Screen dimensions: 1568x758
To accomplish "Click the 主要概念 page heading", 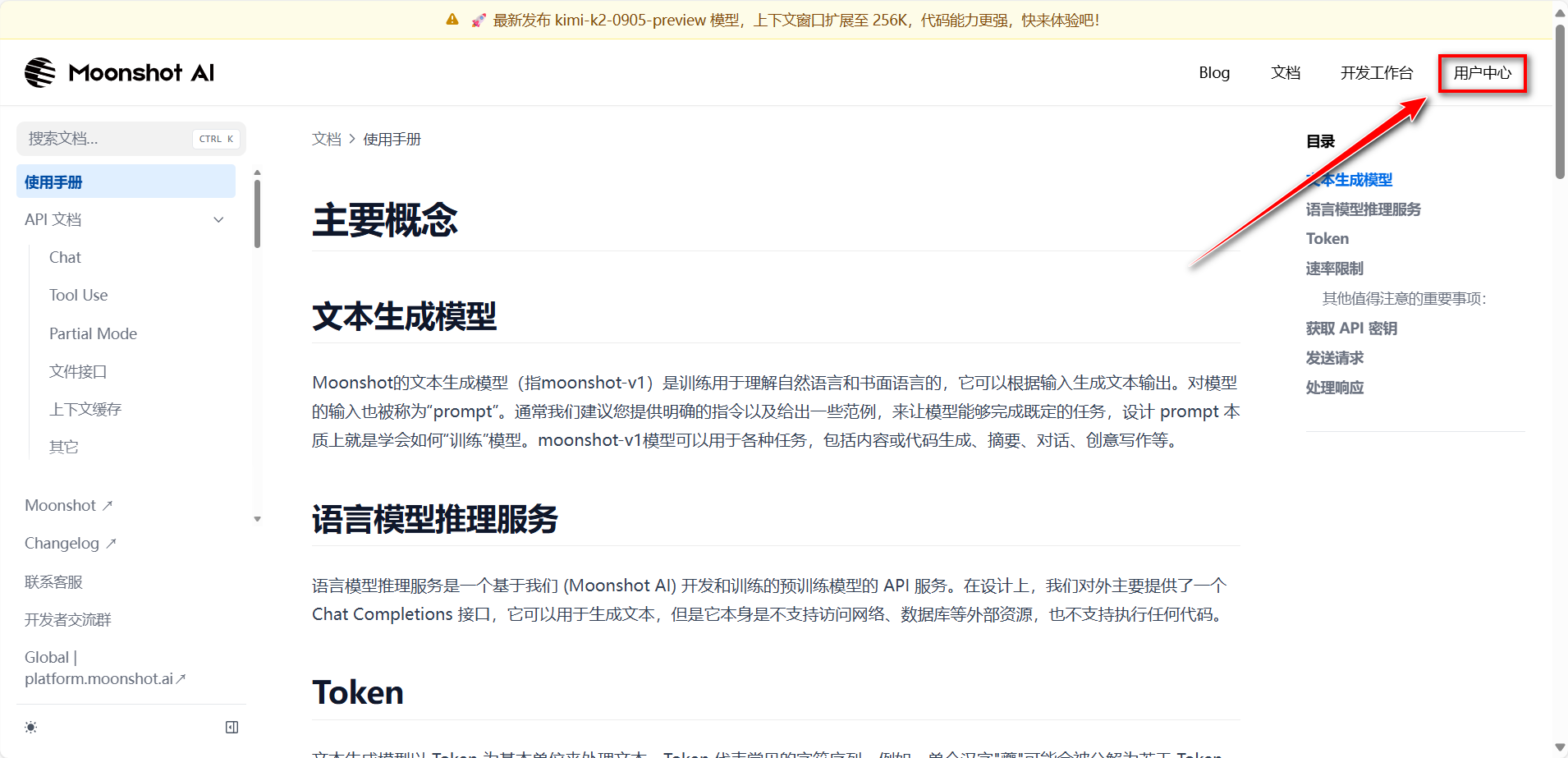I will [384, 219].
